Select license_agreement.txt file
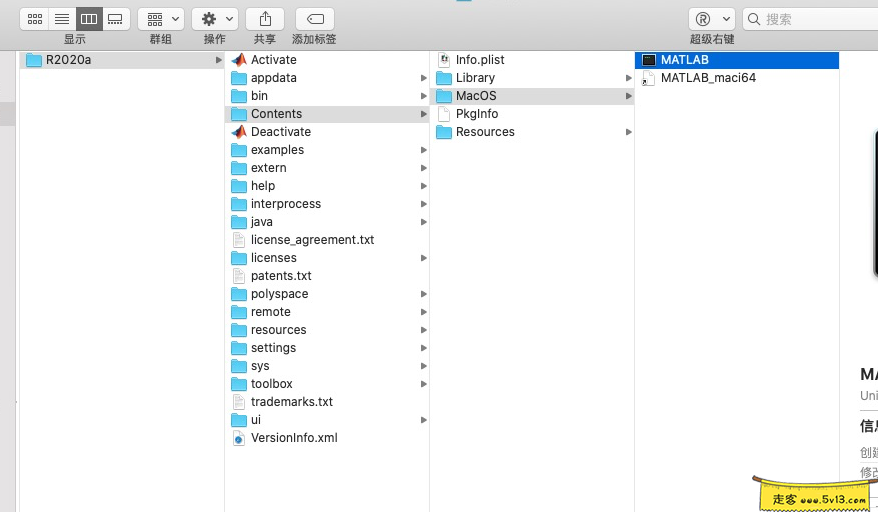 [312, 240]
